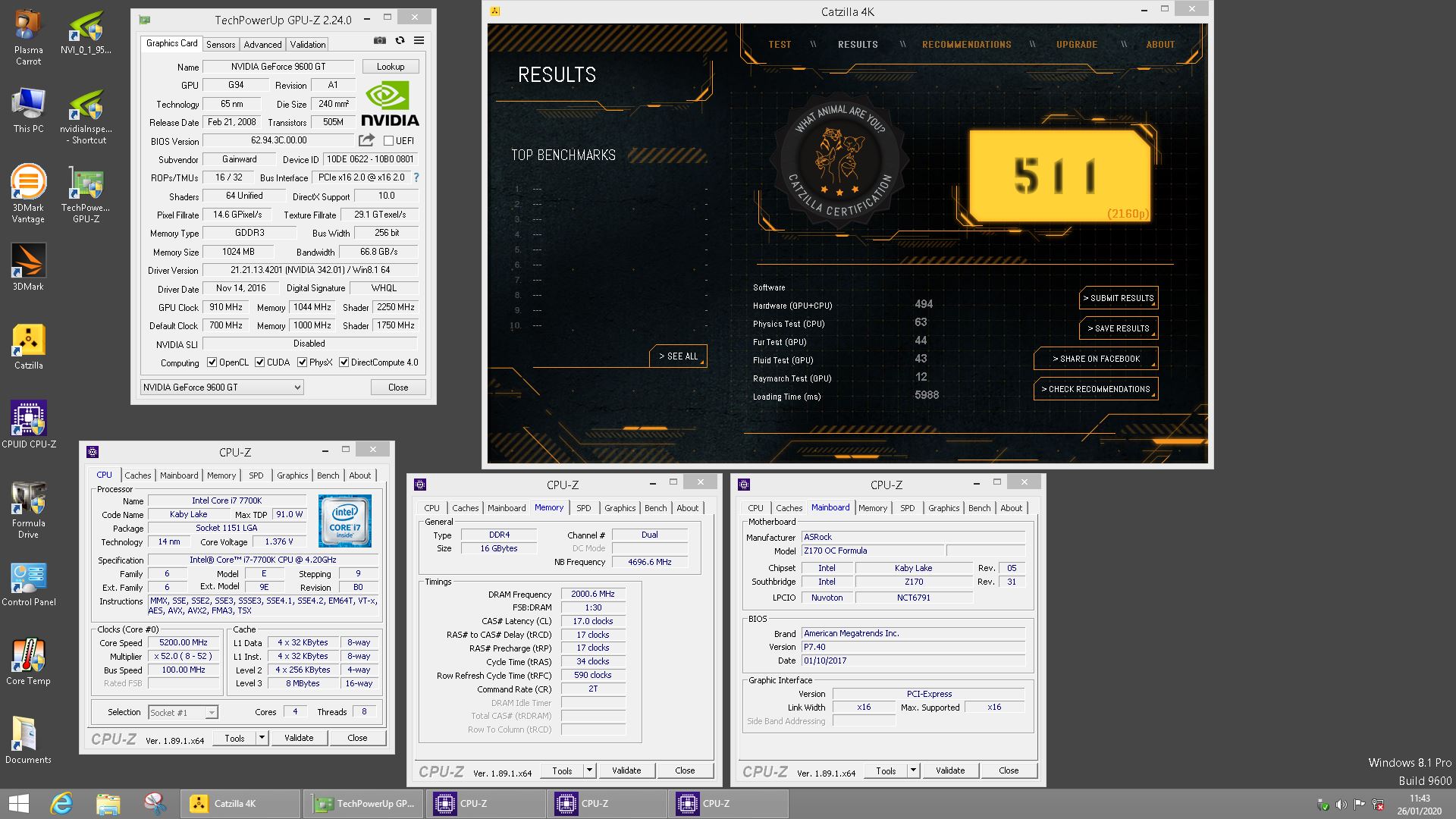Viewport: 1456px width, 819px height.
Task: Open the Socket #1 selection dropdown
Action: pos(183,713)
